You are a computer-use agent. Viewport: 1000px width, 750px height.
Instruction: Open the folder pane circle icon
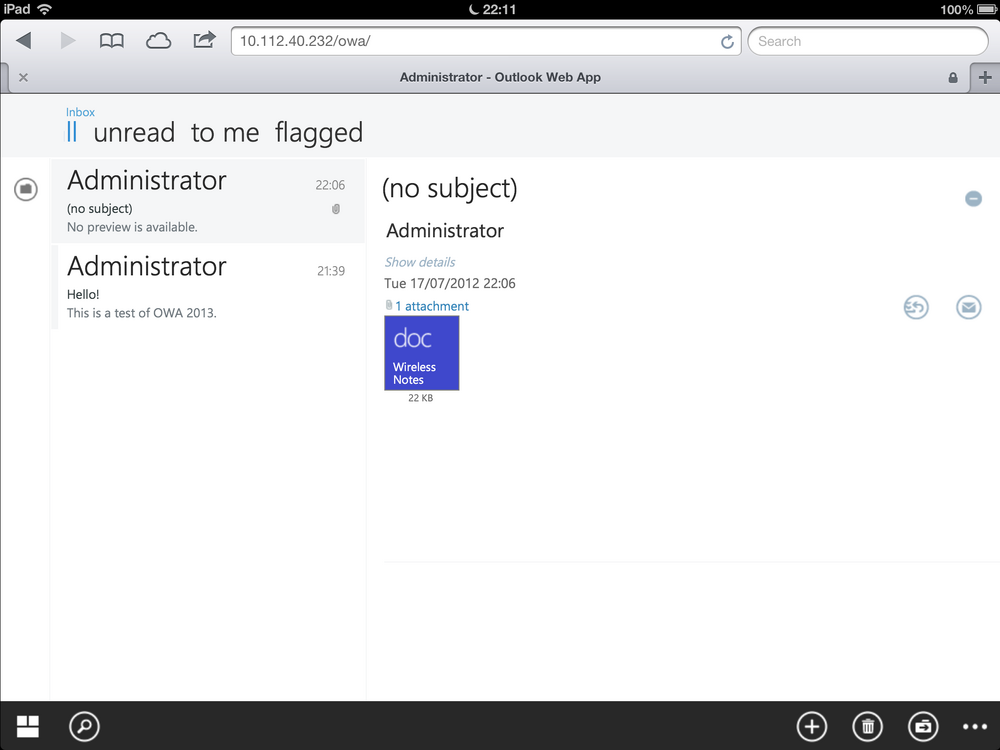[26, 189]
